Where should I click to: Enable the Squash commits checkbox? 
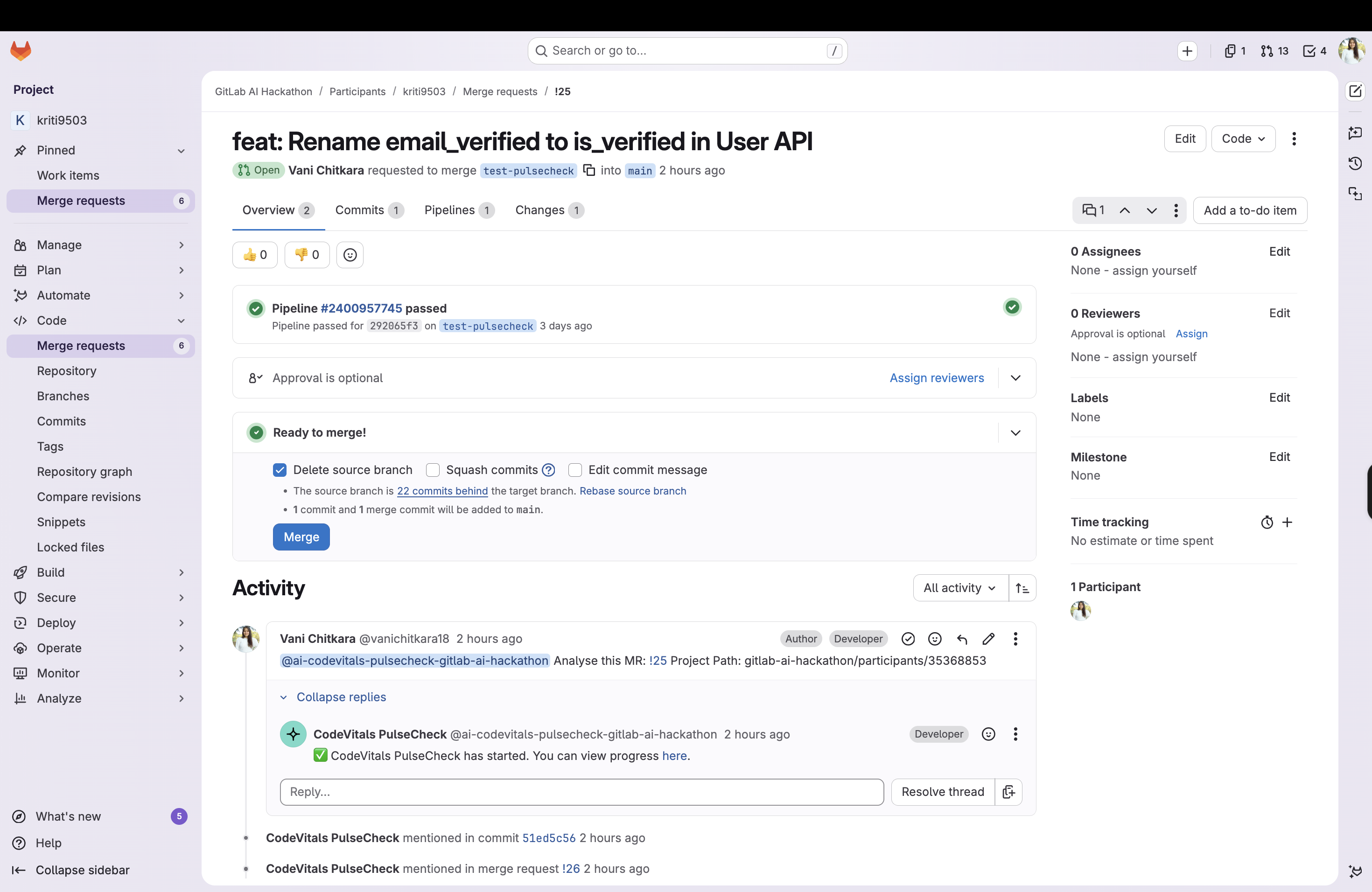tap(432, 470)
